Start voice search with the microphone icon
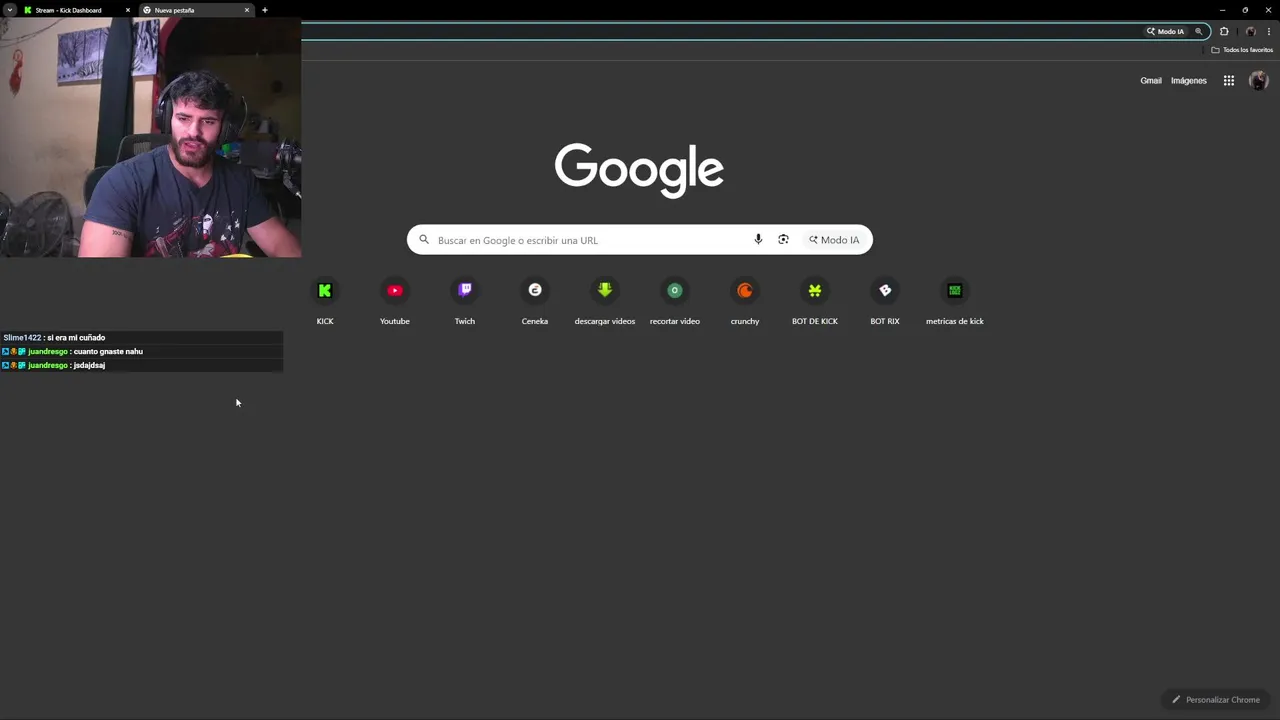Screen dimensions: 1280x720 (758, 239)
